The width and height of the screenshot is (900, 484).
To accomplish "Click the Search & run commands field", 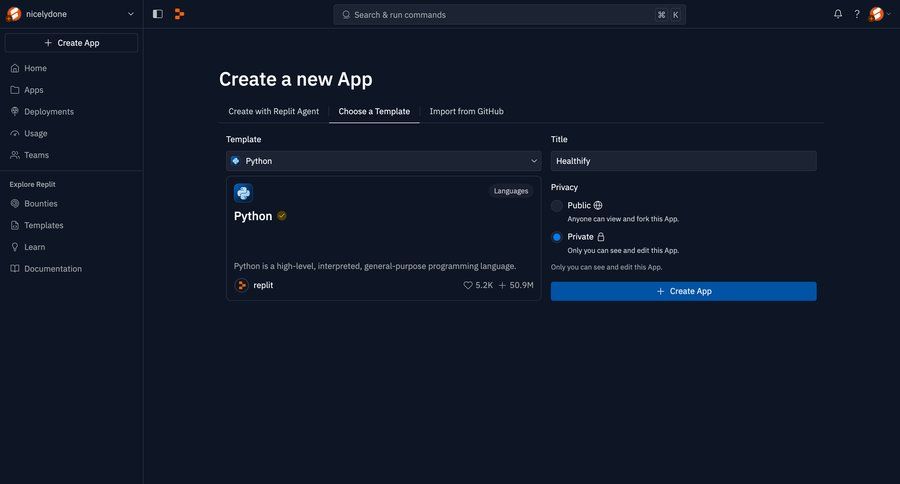I will pos(510,14).
